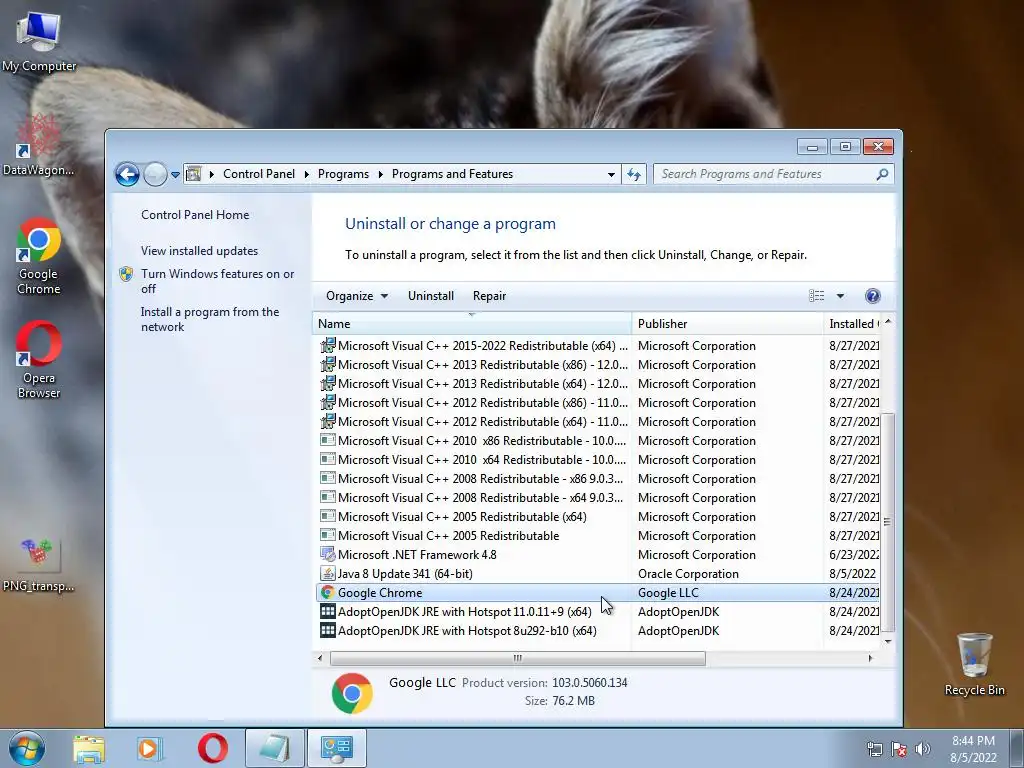Click the Java 8 Update 341 icon
The width and height of the screenshot is (1024, 768).
click(x=328, y=573)
